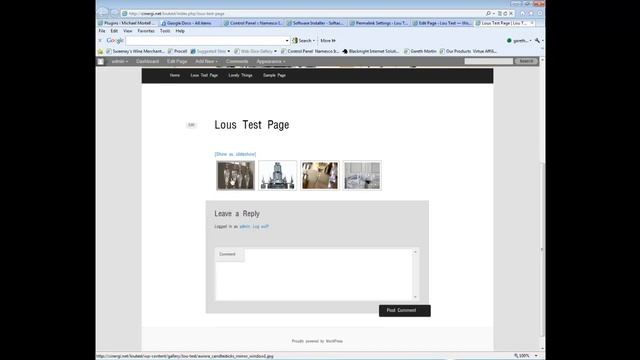The width and height of the screenshot is (640, 360).
Task: Expand the Google toolbar search history dropdown
Action: pos(287,40)
